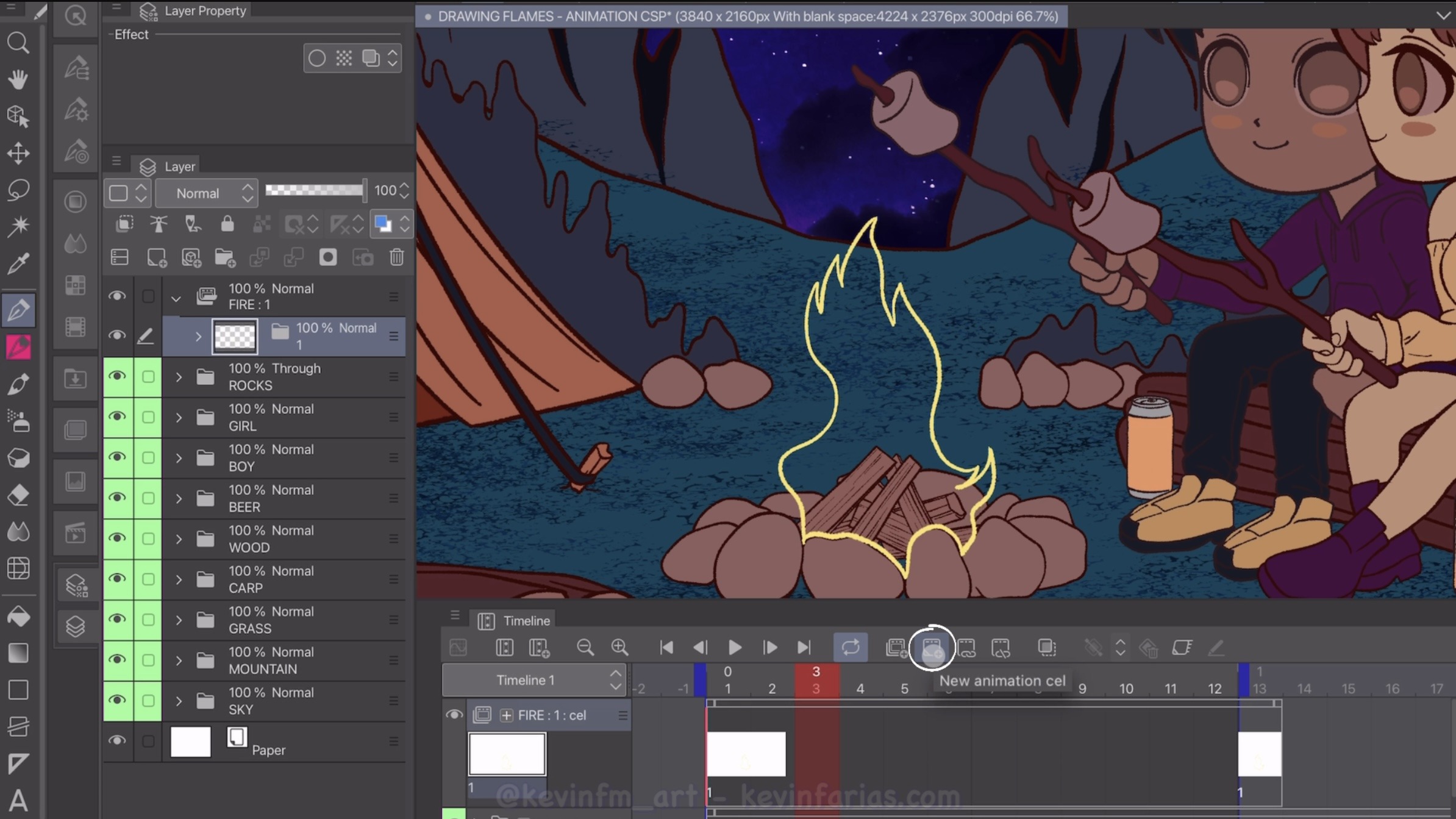Open the Layer panel hamburger menu
This screenshot has height=819, width=1456.
(116, 162)
